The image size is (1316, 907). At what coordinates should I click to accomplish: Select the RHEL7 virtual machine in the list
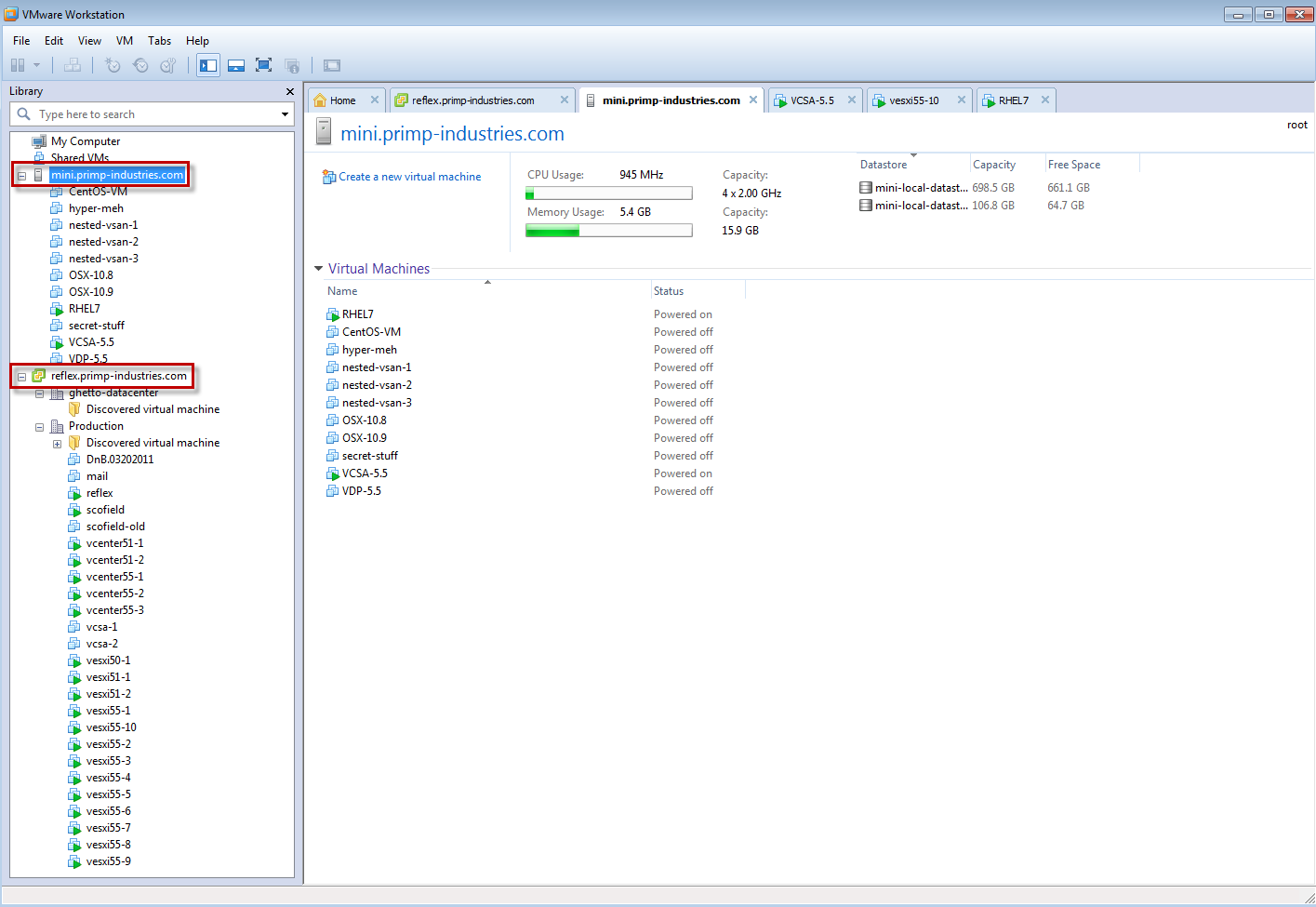click(x=356, y=313)
